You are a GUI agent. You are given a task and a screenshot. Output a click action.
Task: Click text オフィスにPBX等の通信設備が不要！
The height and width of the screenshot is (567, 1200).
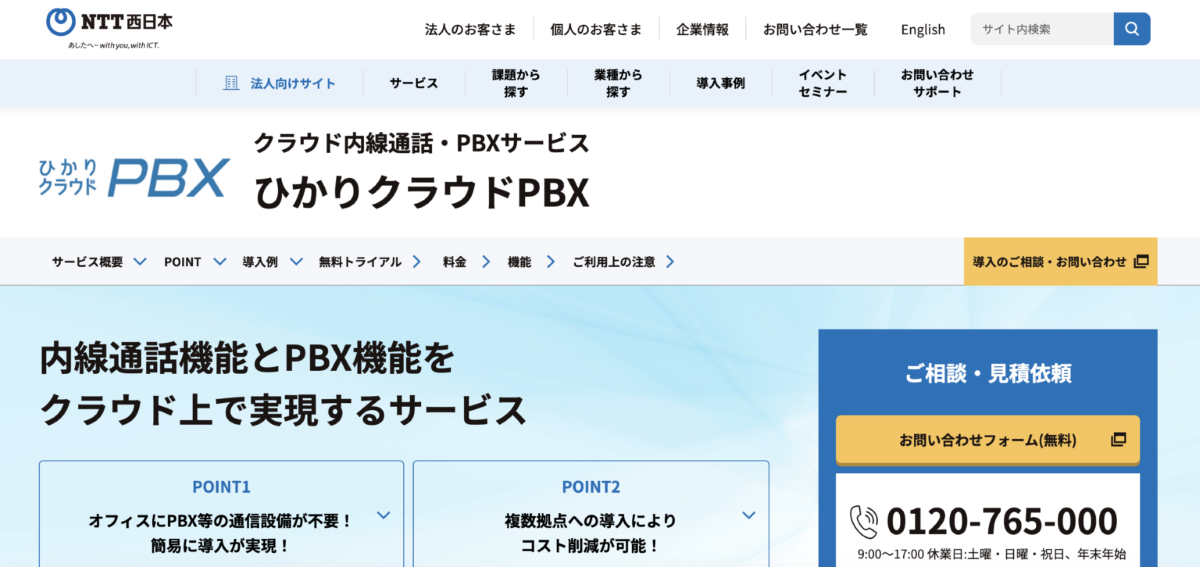coord(221,521)
